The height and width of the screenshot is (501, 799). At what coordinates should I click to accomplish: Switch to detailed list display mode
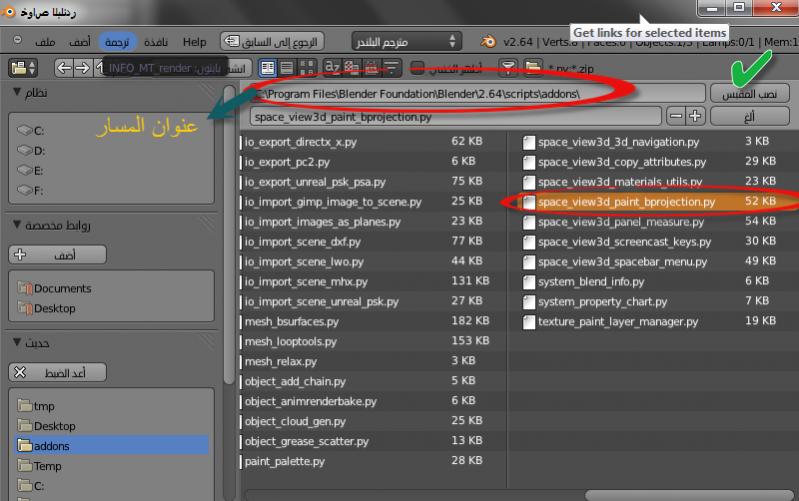click(x=287, y=68)
